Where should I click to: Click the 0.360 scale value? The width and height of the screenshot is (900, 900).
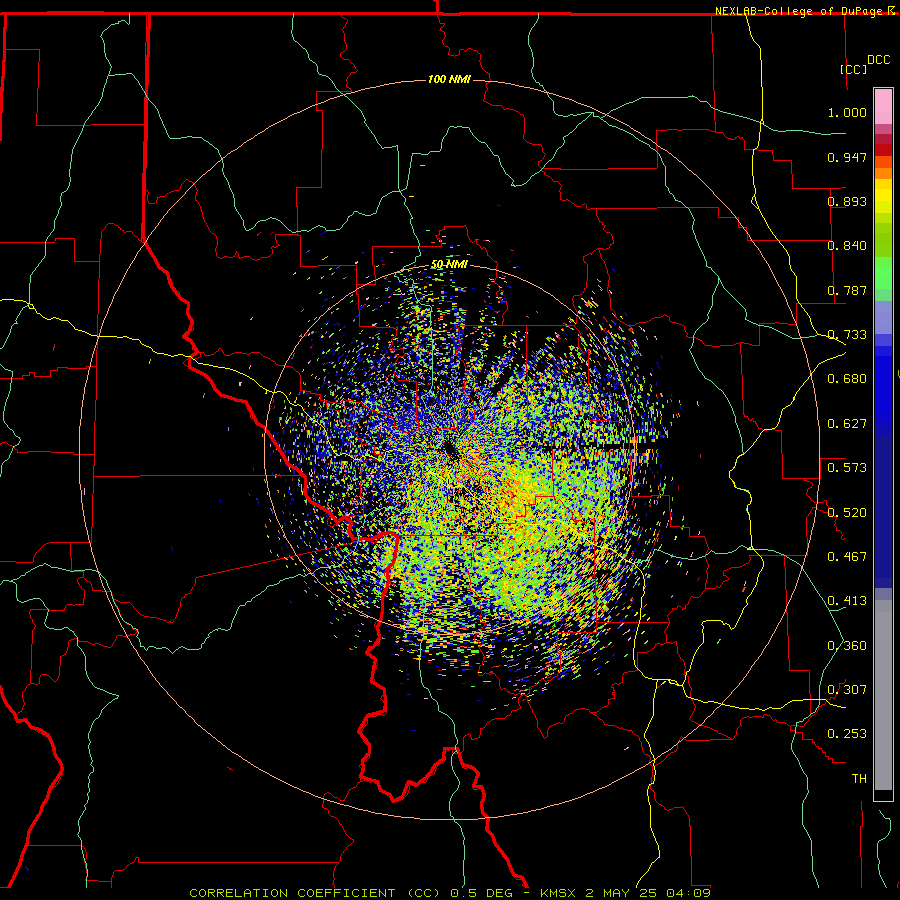click(x=847, y=646)
